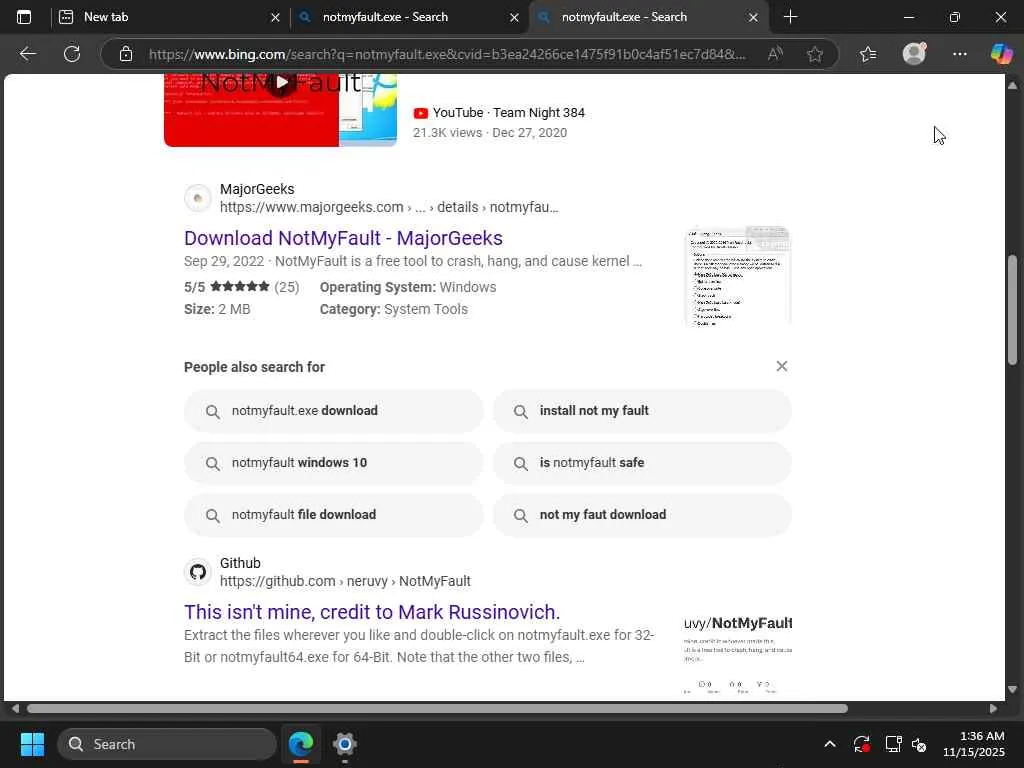Click the MajorGeeks site name text
Viewport: 1024px width, 768px height.
pos(257,189)
